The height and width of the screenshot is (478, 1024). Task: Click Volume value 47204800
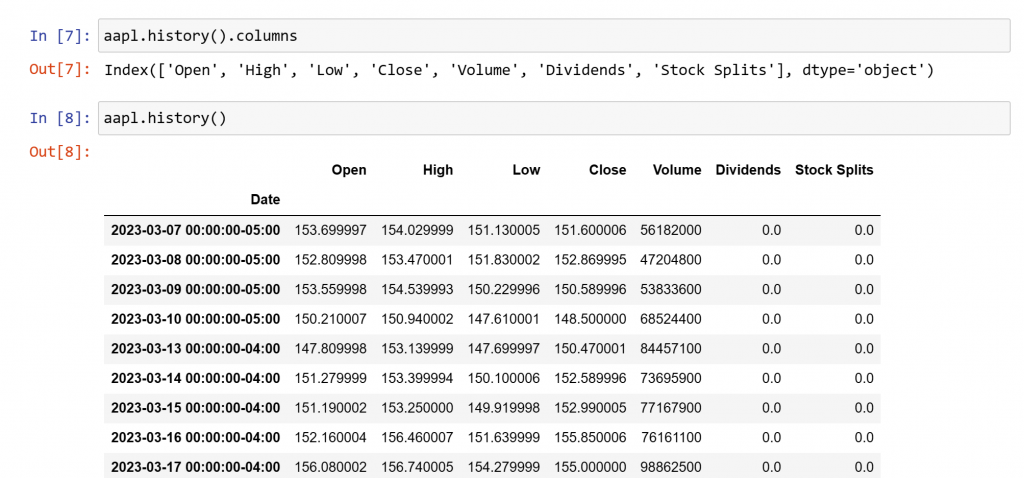coord(671,260)
